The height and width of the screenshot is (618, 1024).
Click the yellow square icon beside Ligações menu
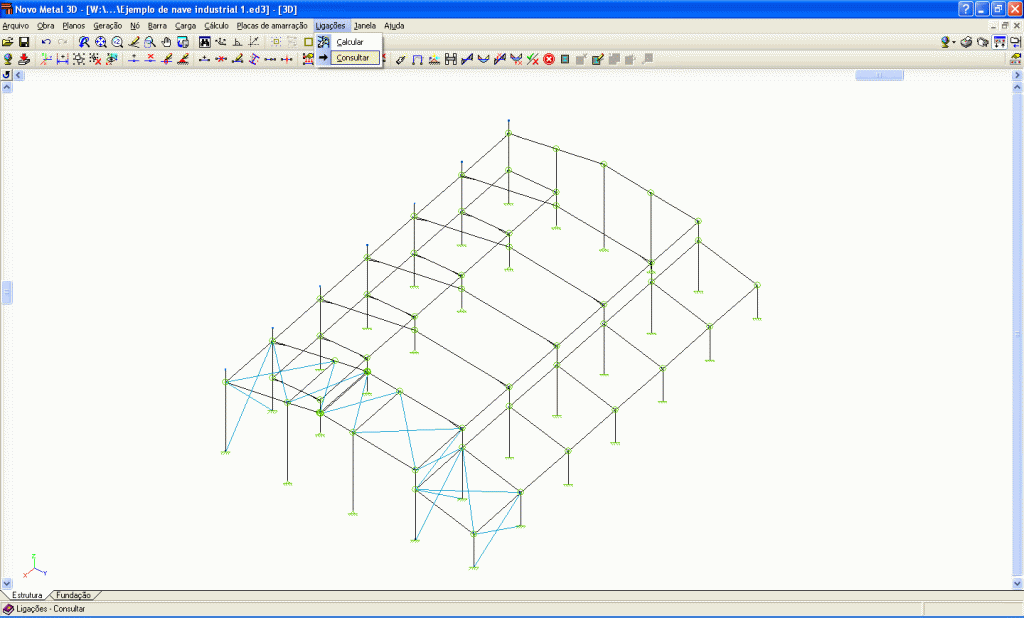tap(308, 42)
